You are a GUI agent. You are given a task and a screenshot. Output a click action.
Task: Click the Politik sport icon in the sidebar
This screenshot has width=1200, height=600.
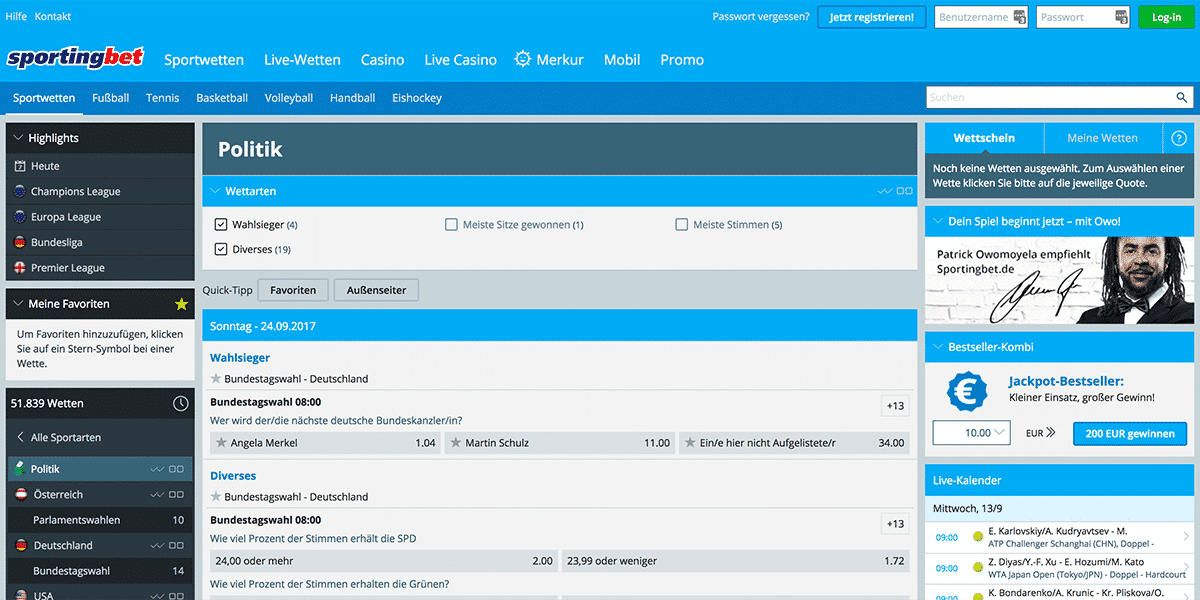[20, 468]
